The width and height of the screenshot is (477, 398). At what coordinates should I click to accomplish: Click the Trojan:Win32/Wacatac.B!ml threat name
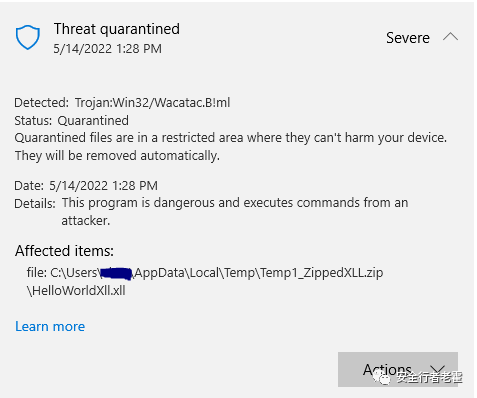152,103
